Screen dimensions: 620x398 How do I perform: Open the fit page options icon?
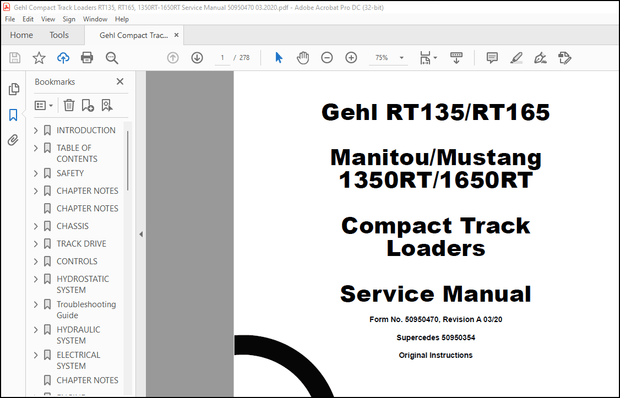coord(428,58)
